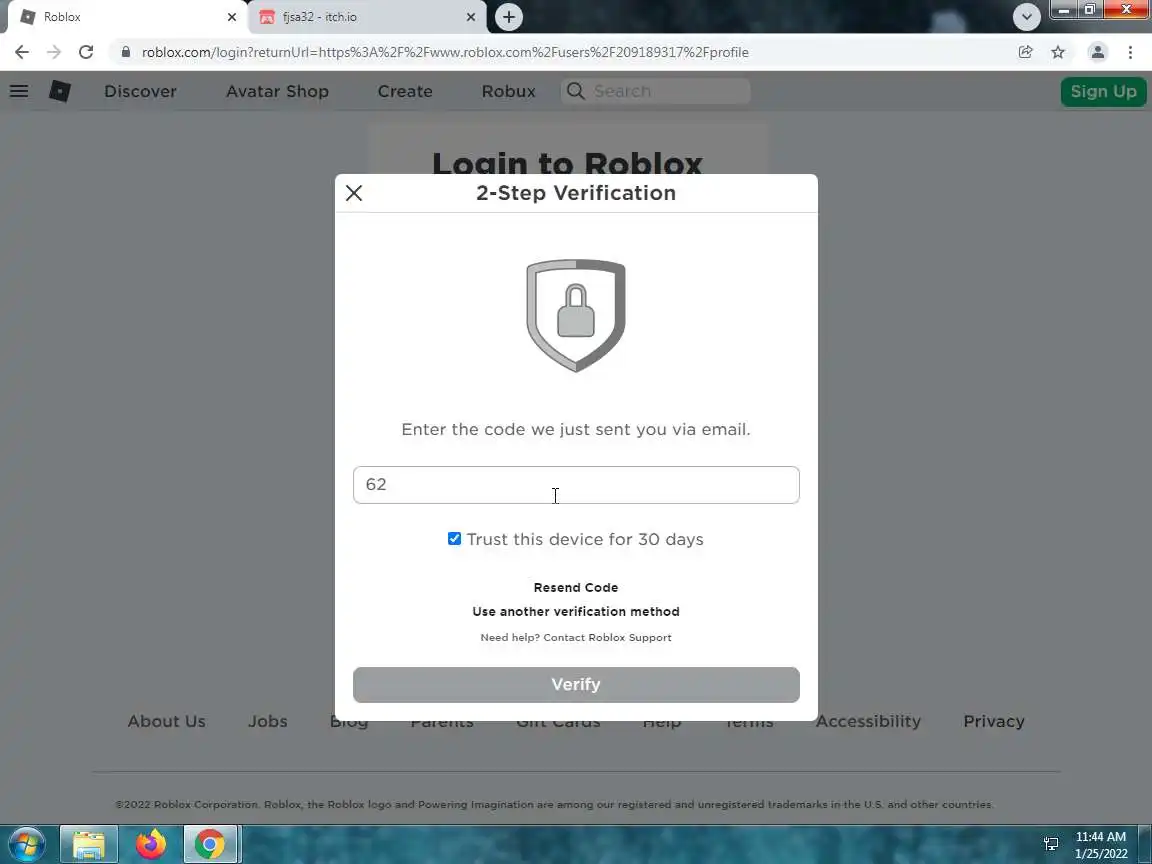Close the 2-Step Verification dialog
Viewport: 1152px width, 864px height.
tap(354, 193)
